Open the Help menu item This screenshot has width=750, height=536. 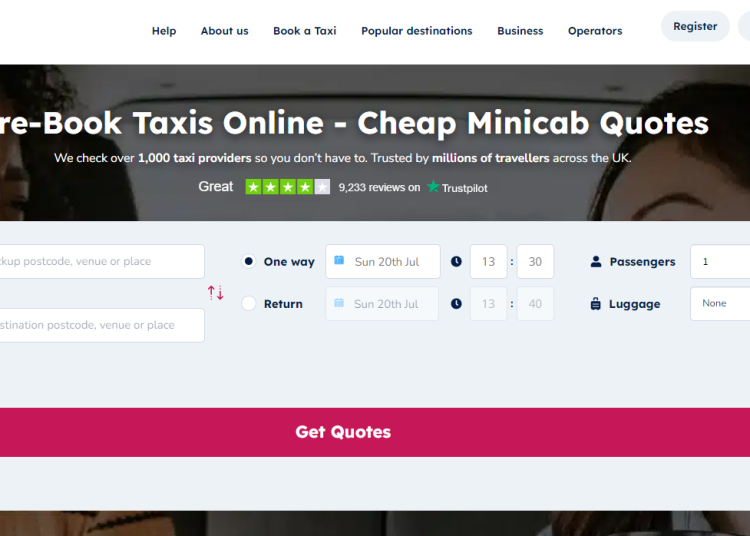164,31
